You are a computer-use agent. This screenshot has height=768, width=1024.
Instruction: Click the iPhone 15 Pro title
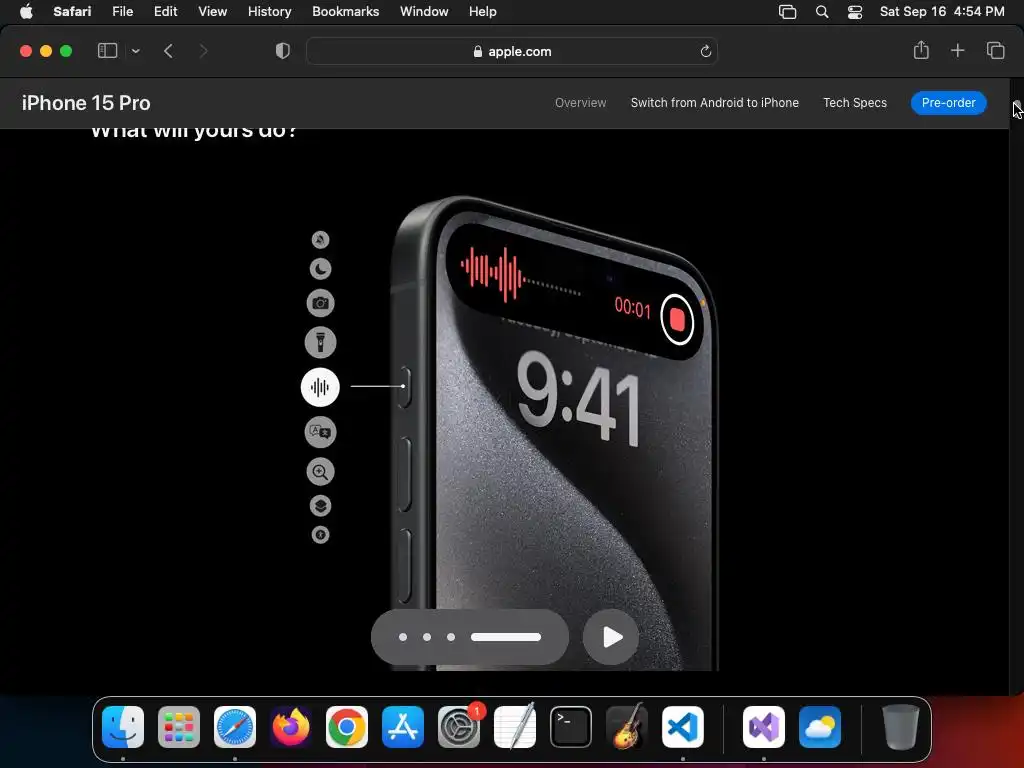[86, 103]
